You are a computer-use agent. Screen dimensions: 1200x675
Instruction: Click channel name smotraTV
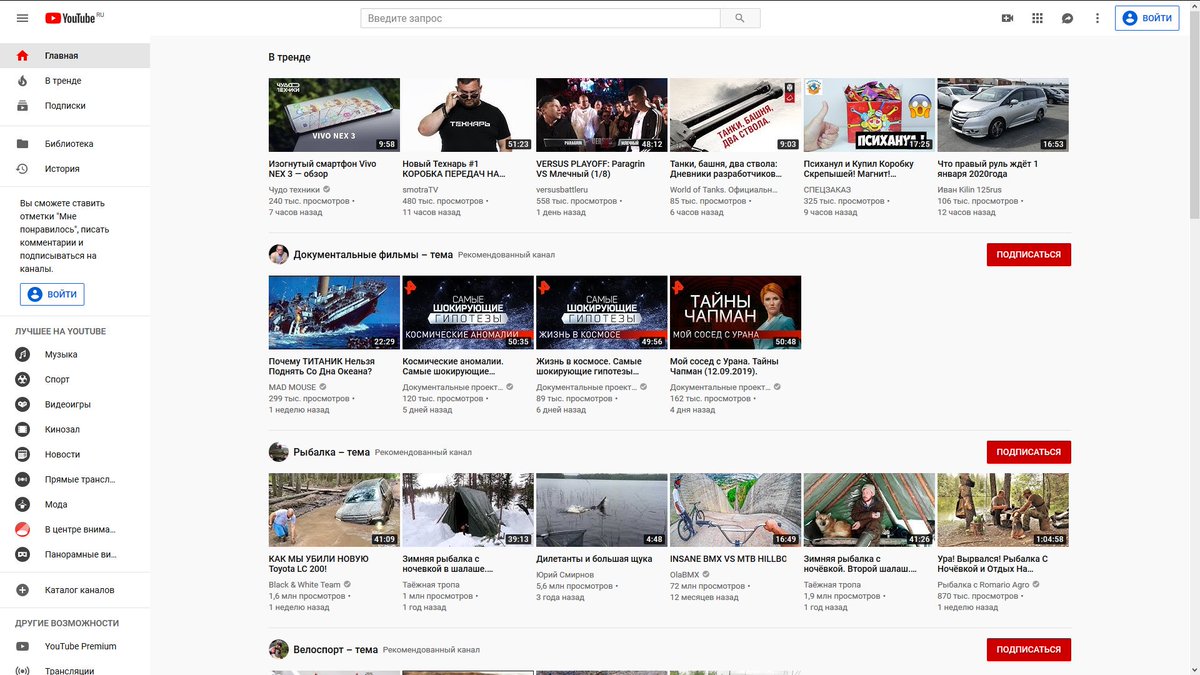coord(420,189)
